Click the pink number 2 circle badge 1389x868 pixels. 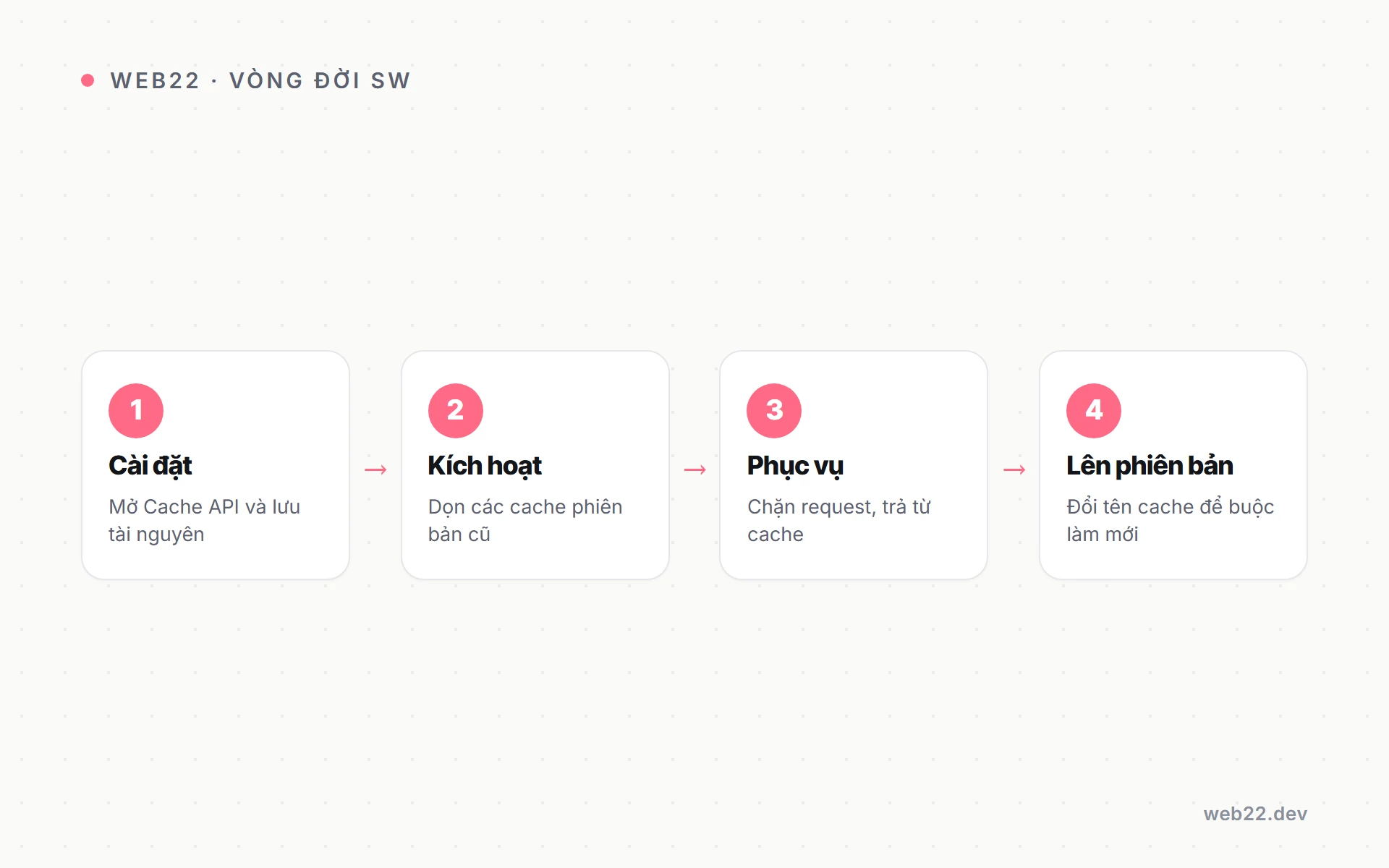point(456,411)
